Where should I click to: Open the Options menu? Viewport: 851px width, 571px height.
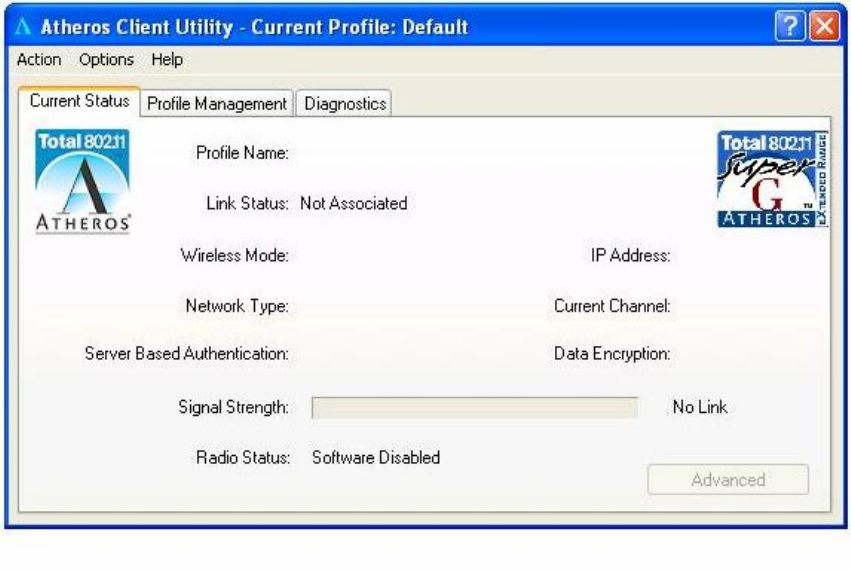[x=106, y=60]
